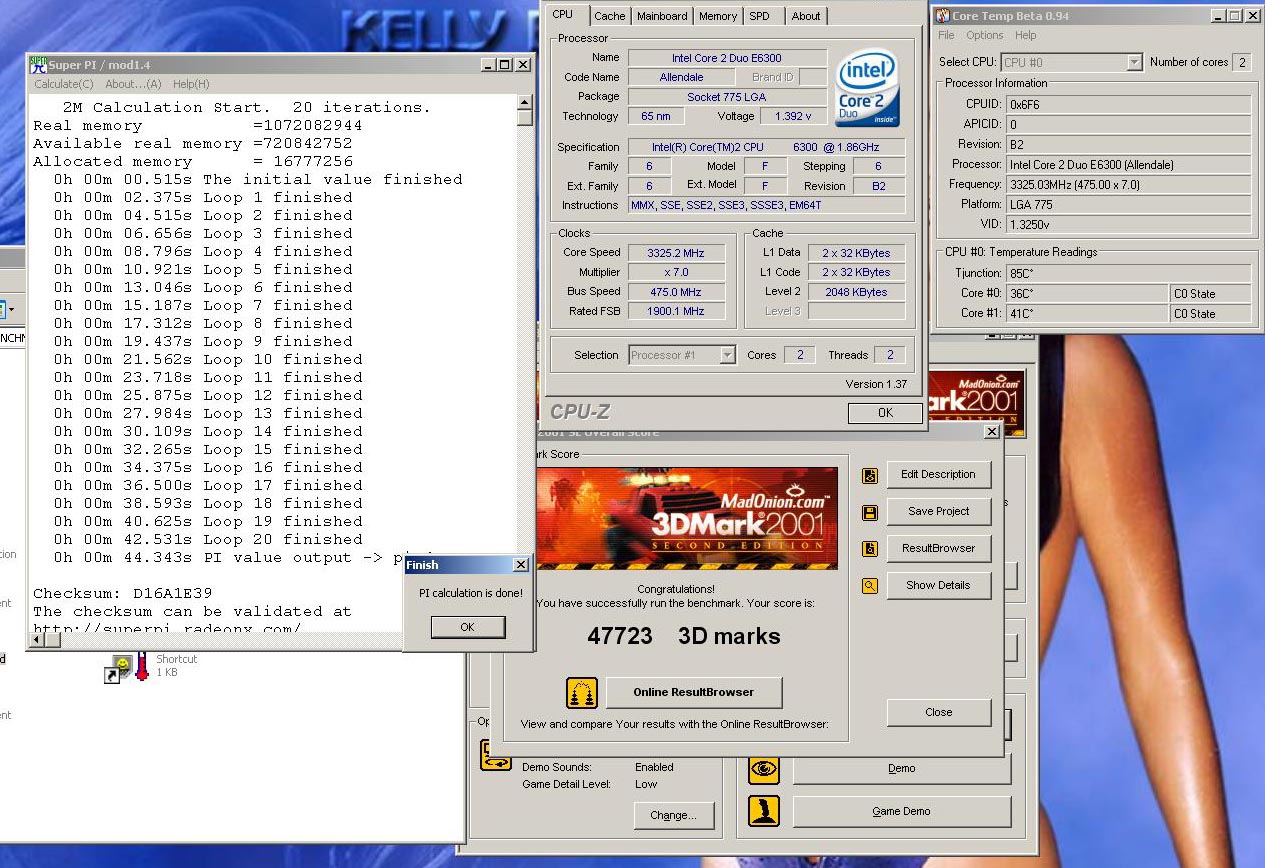Image resolution: width=1265 pixels, height=868 pixels.
Task: Click the Save Project floppy disk icon
Action: pyautogui.click(x=870, y=512)
